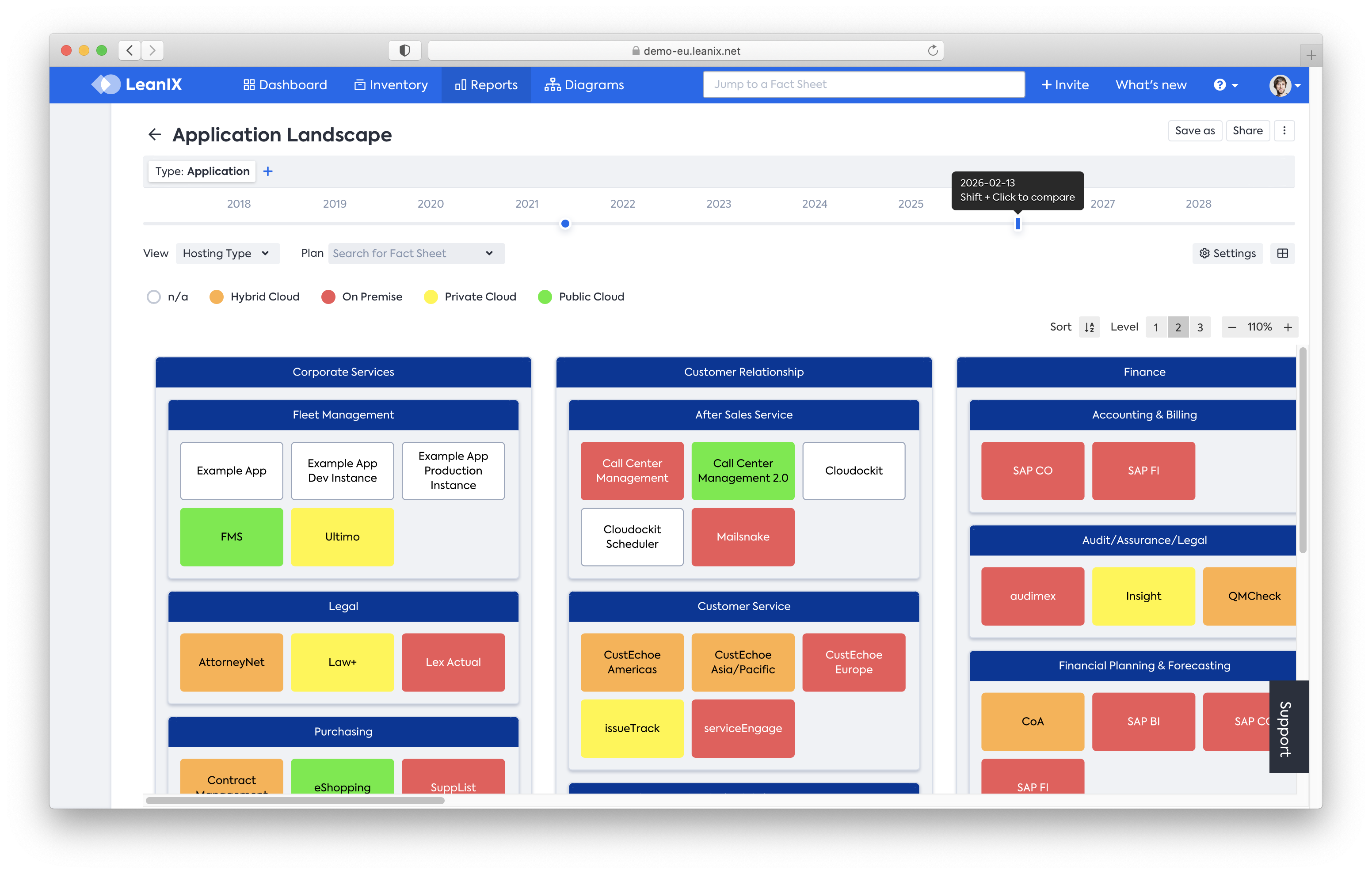Click the timeline marker at 2026-02-13
The height and width of the screenshot is (874, 1372).
pos(1018,223)
